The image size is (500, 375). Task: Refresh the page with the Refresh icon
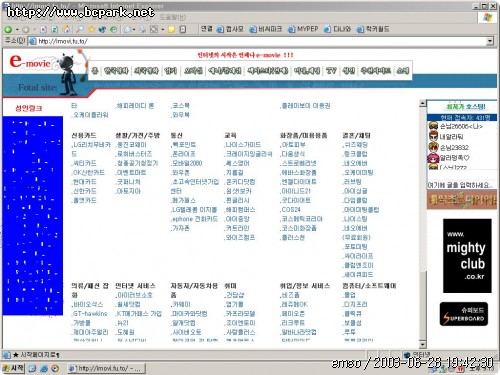point(54,29)
